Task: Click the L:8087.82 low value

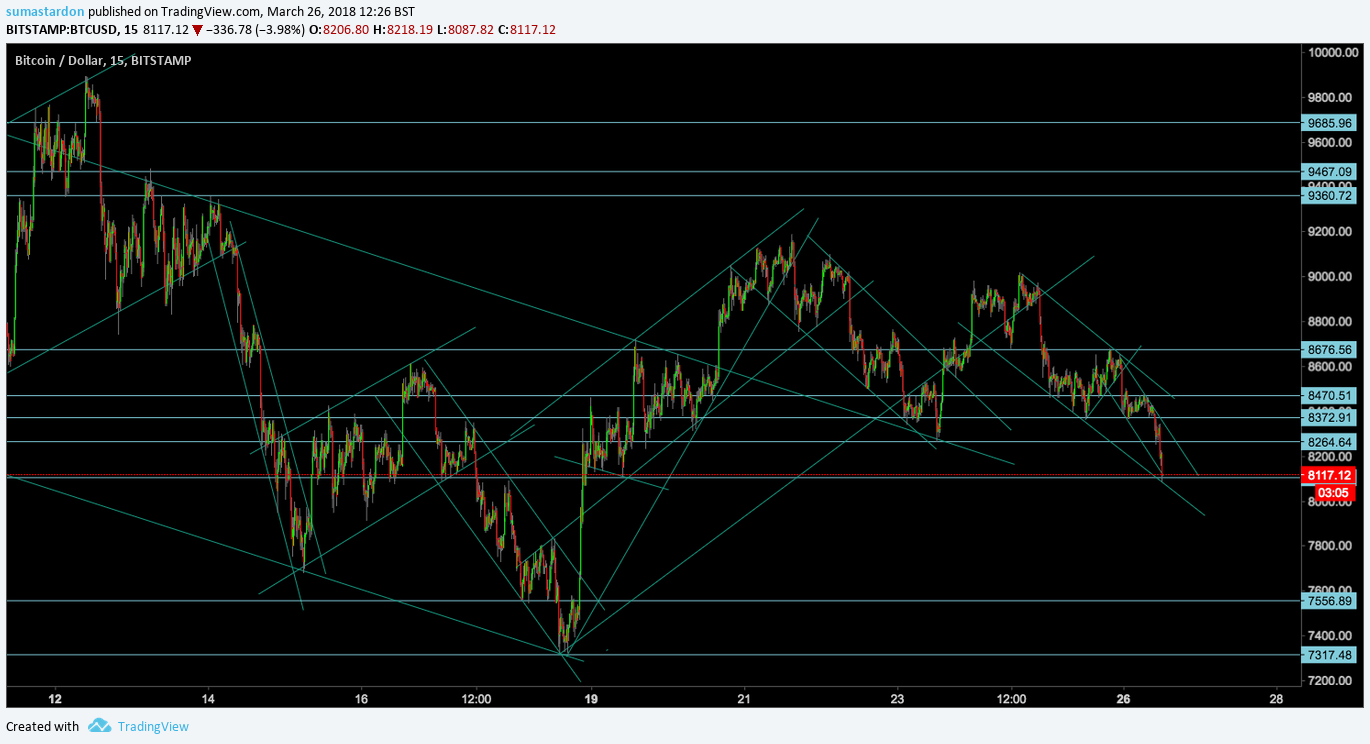Action: tap(466, 29)
